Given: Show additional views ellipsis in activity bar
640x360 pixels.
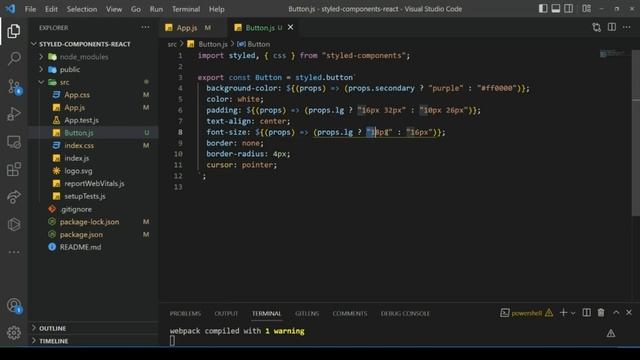Looking at the screenshot, I should click(13, 252).
